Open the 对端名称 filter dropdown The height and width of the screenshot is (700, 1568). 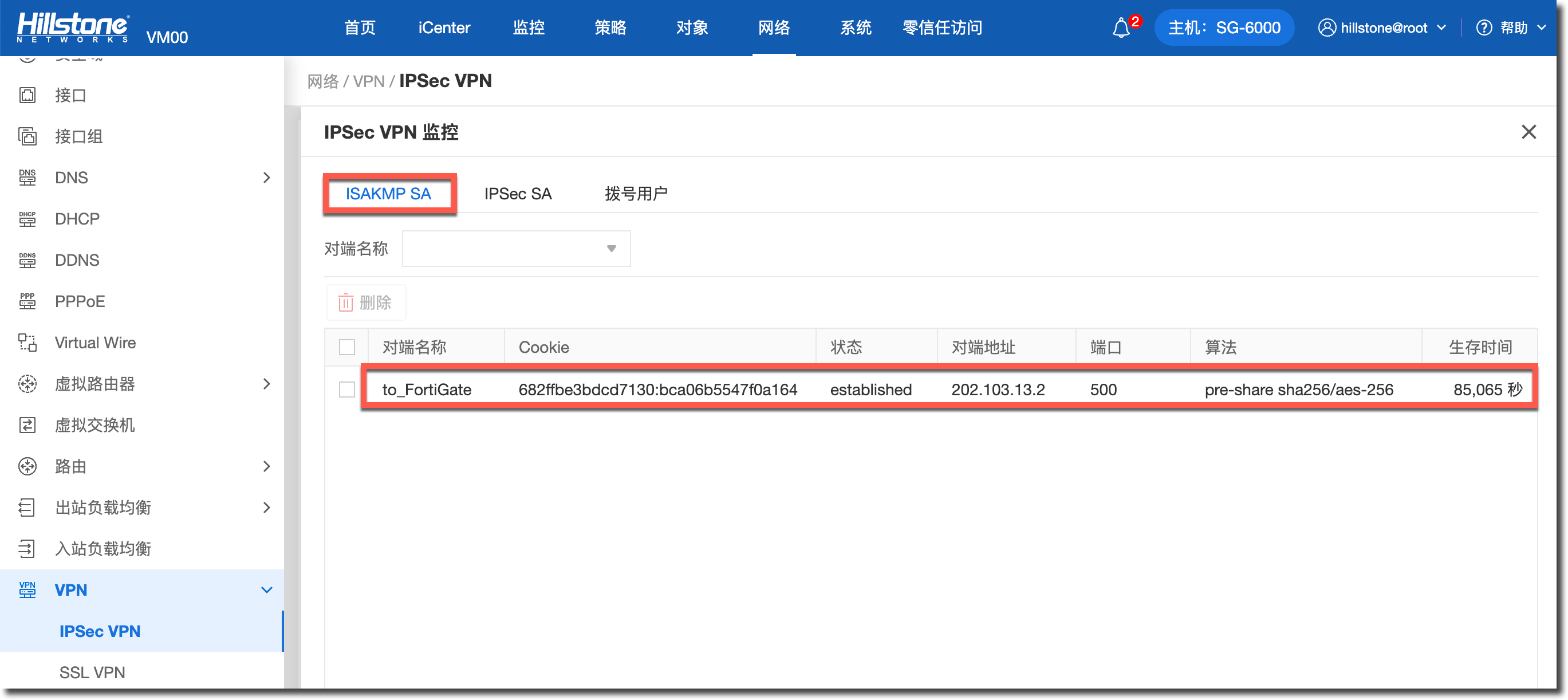[515, 249]
